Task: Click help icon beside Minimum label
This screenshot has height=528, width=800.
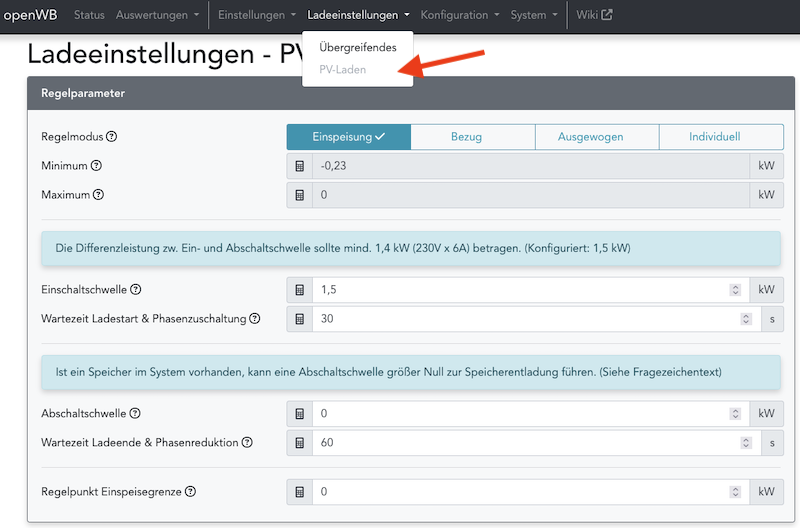Action: (x=97, y=166)
